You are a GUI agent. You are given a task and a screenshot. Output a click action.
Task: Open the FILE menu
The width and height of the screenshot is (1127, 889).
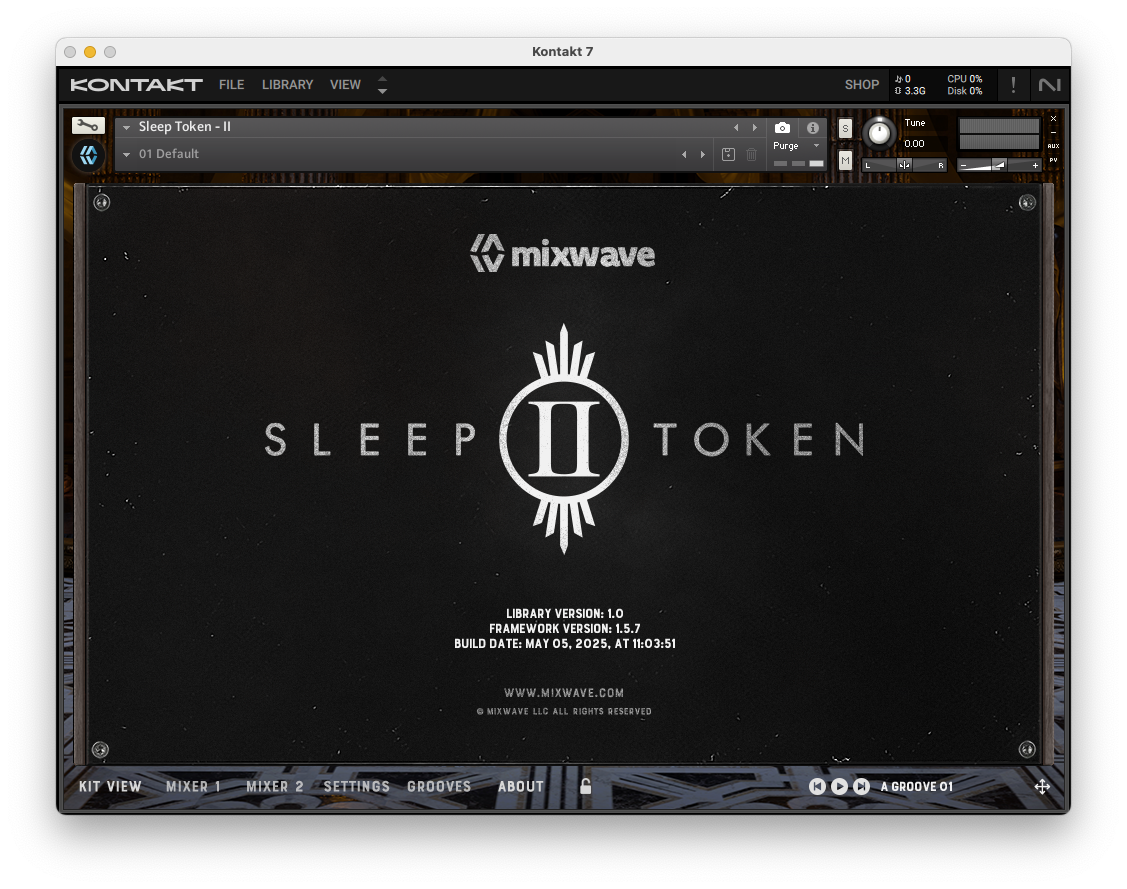[231, 85]
